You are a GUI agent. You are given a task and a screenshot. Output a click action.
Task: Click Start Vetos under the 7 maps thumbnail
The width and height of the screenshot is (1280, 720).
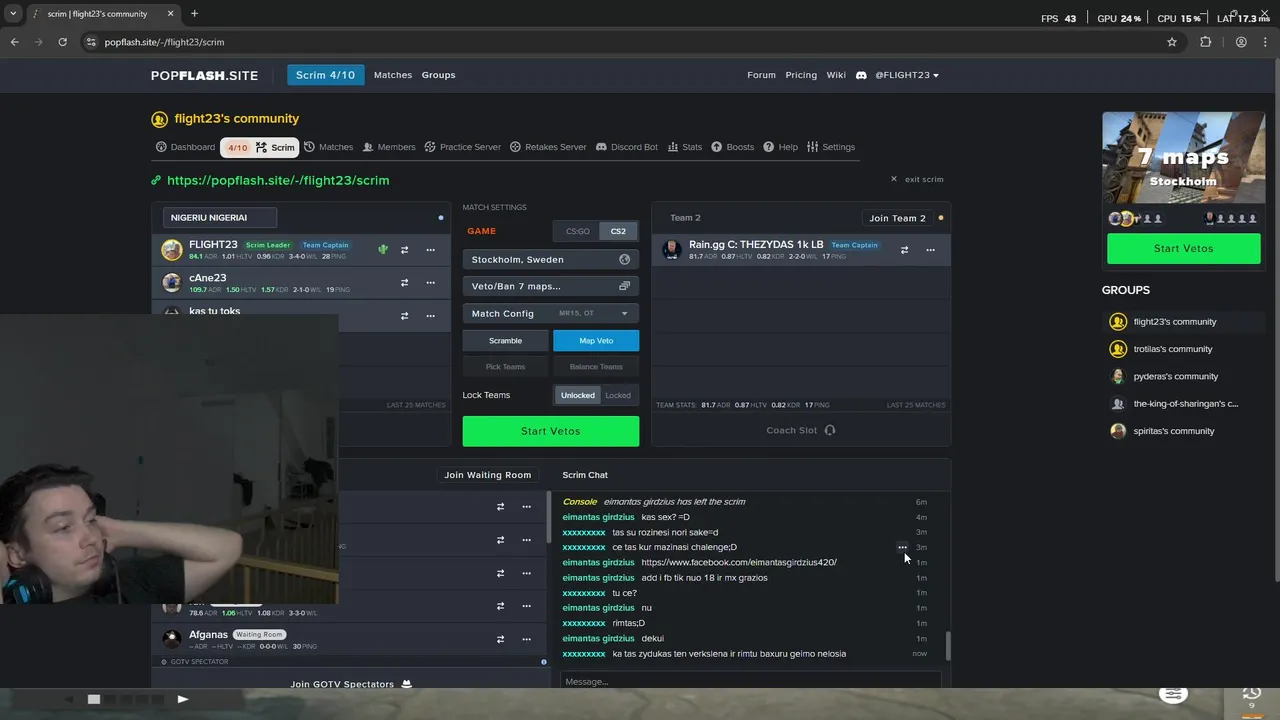pyautogui.click(x=1183, y=248)
